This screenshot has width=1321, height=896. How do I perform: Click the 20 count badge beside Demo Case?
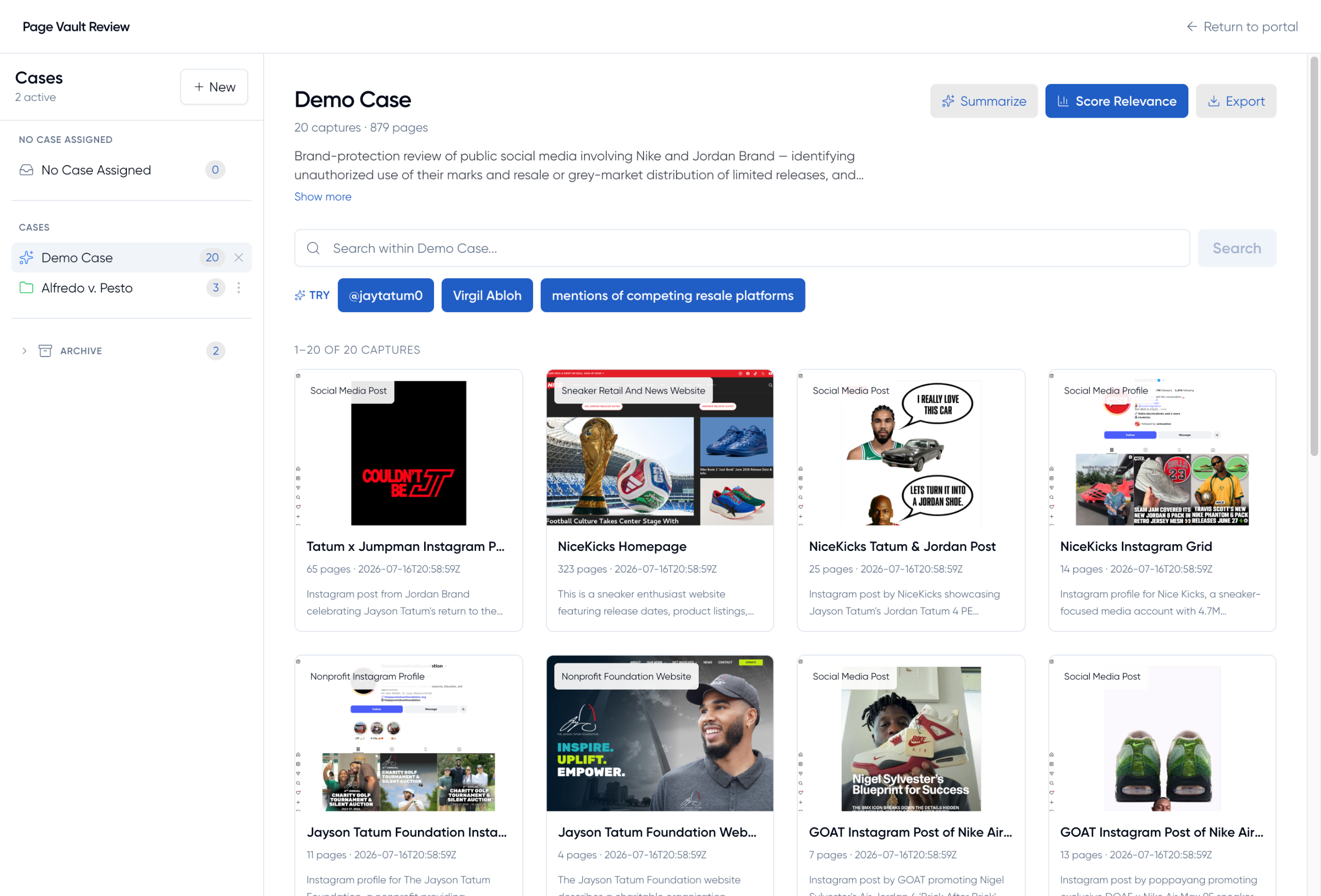click(213, 257)
